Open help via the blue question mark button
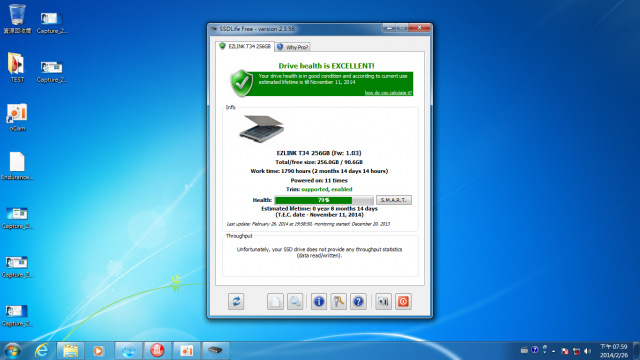Image resolution: width=640 pixels, height=360 pixels. click(x=358, y=302)
